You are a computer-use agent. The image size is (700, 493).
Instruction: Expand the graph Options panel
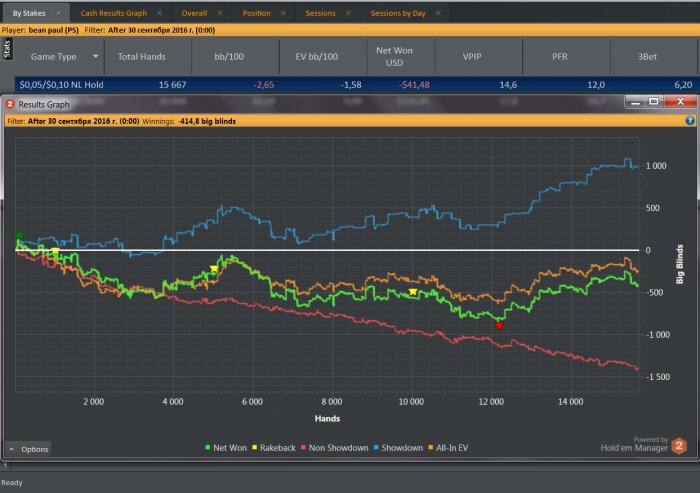coord(29,449)
